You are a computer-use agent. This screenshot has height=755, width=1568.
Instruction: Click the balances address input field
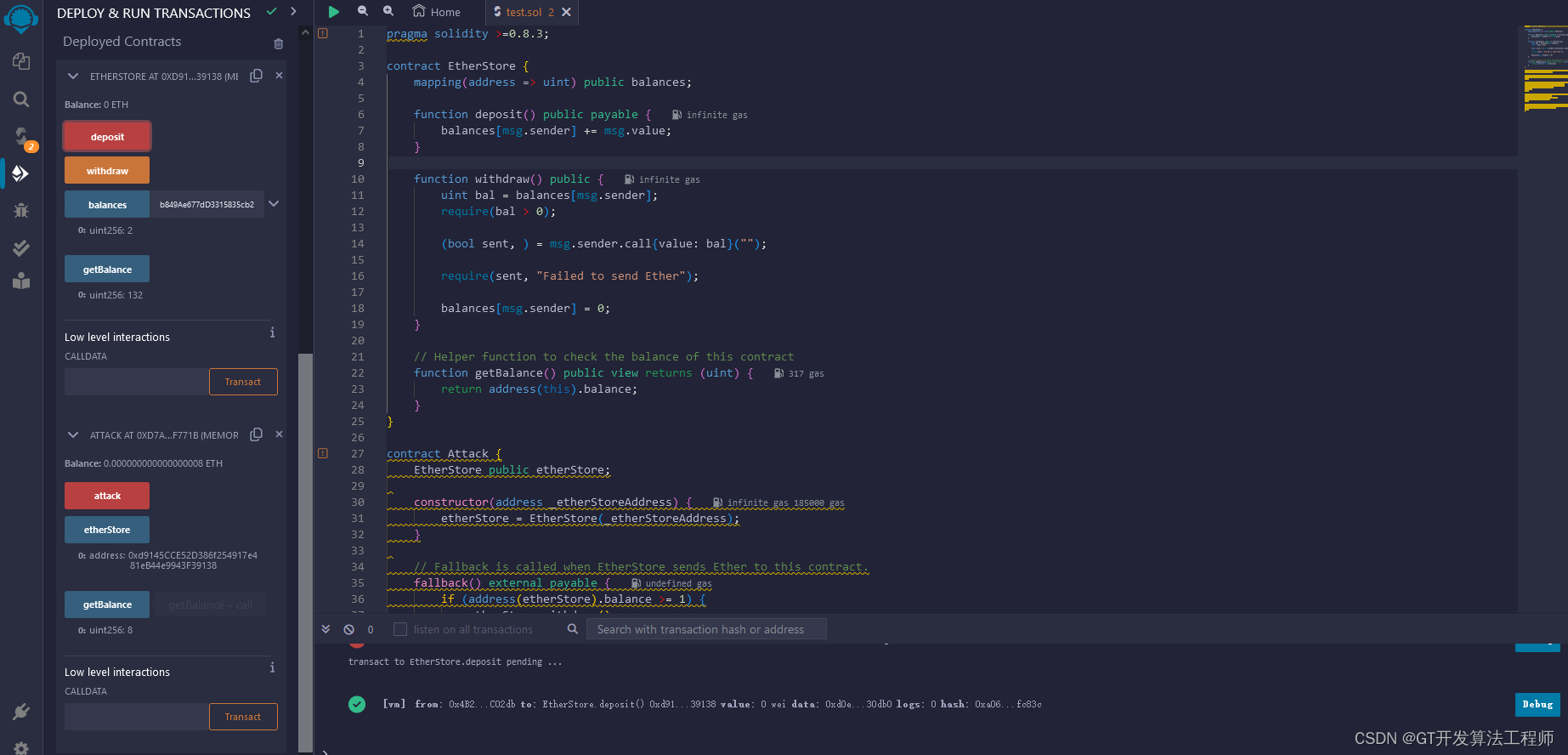(207, 204)
